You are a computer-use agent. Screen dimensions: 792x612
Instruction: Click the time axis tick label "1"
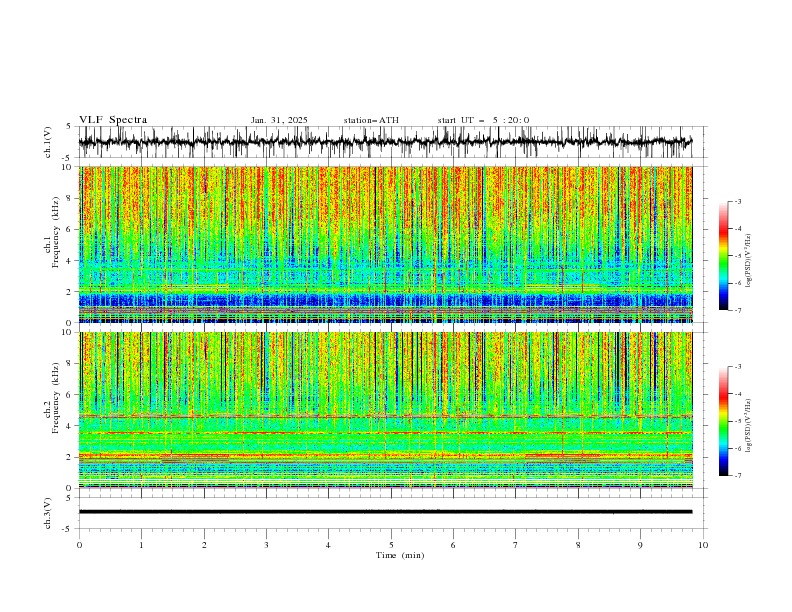coord(141,545)
